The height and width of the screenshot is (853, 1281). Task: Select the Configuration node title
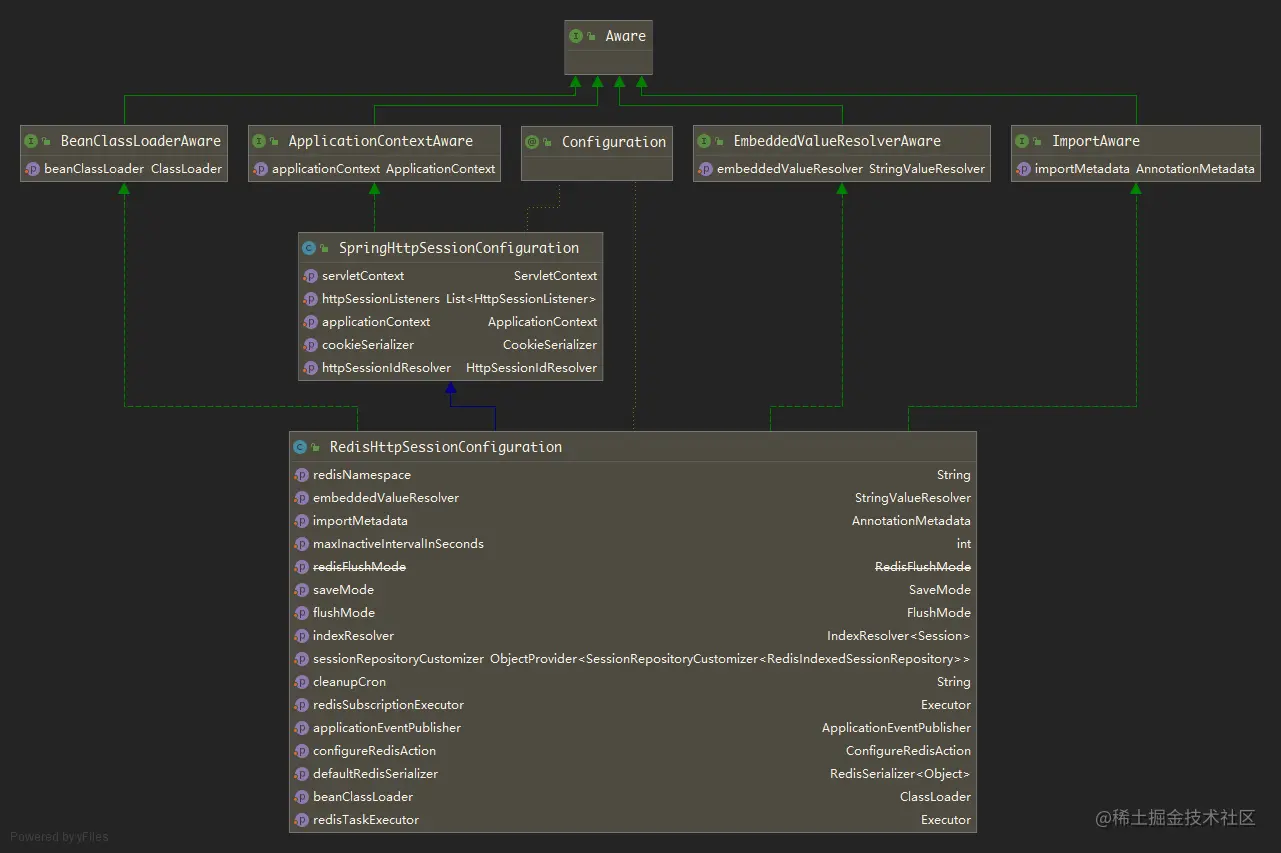click(x=614, y=142)
